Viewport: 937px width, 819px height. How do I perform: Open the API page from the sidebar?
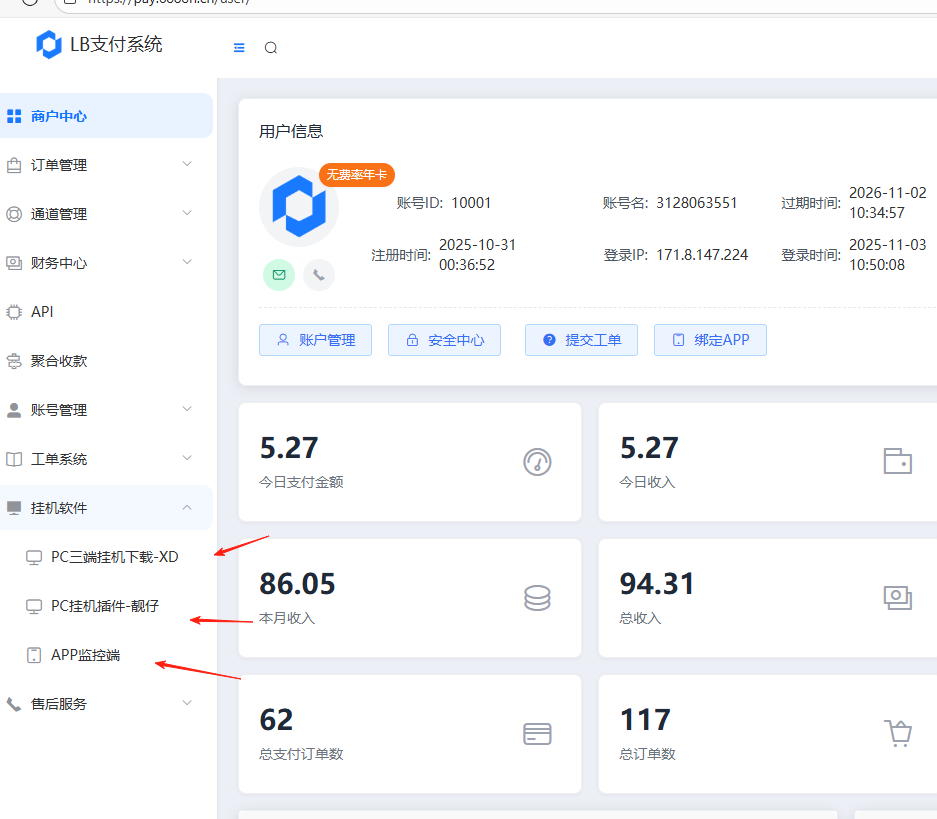(45, 311)
